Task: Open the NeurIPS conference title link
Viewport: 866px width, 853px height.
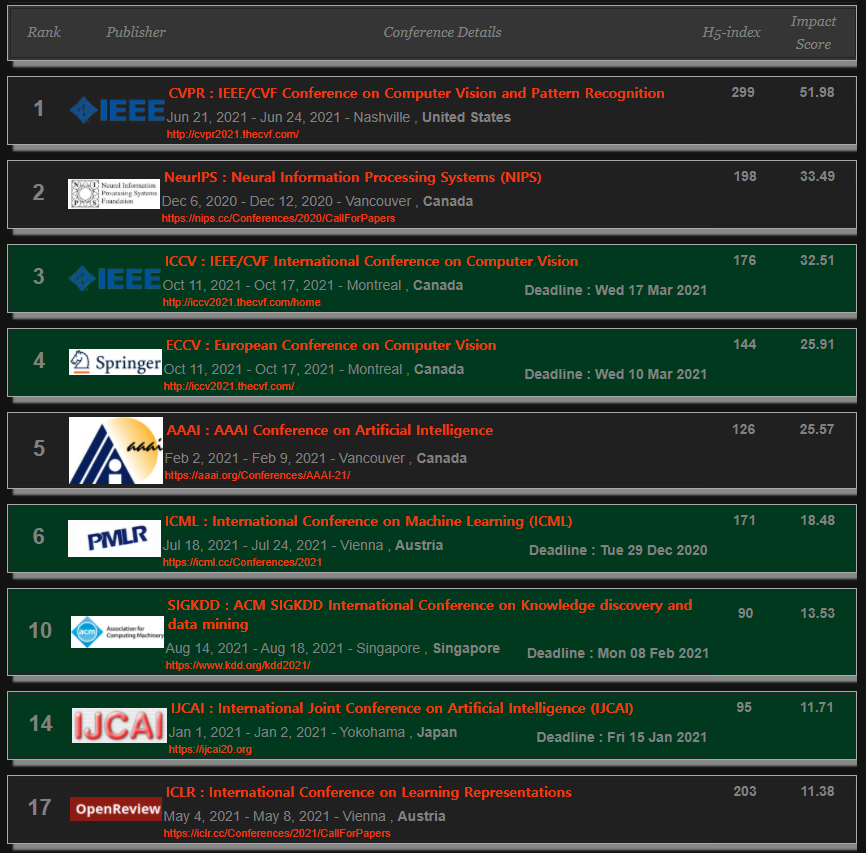Action: click(x=352, y=177)
